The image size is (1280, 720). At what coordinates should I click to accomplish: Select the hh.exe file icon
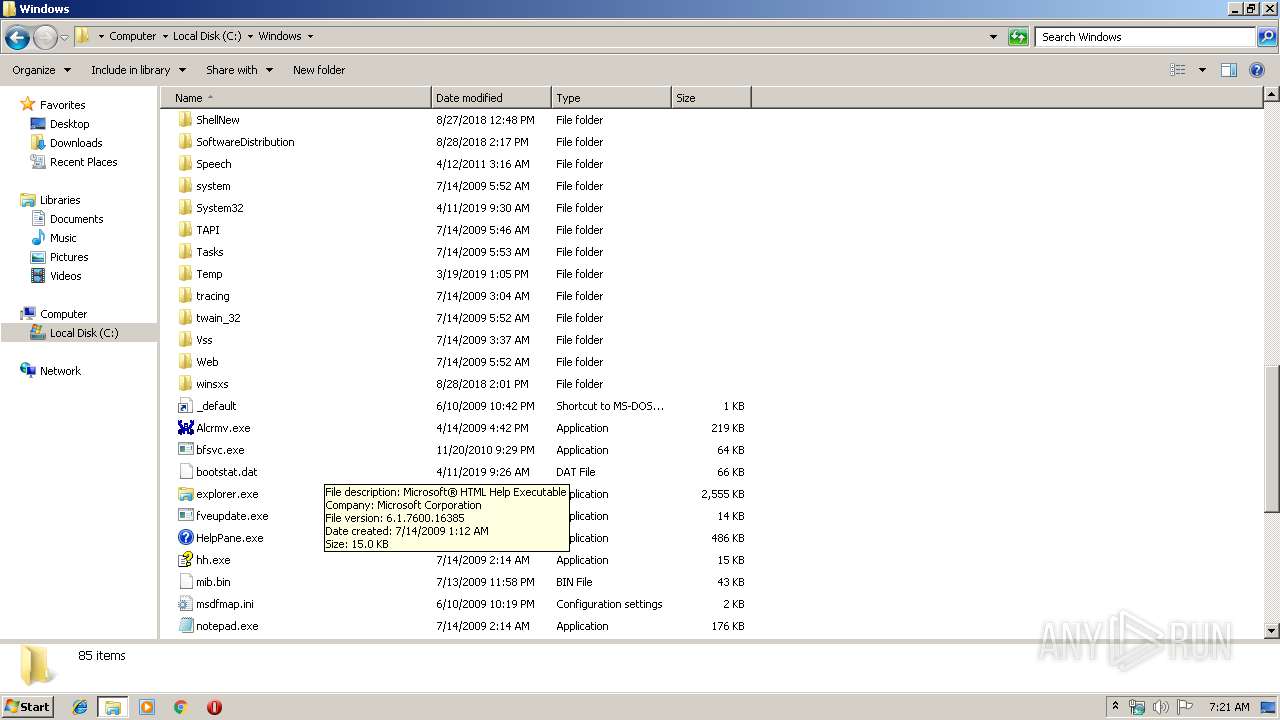(185, 560)
